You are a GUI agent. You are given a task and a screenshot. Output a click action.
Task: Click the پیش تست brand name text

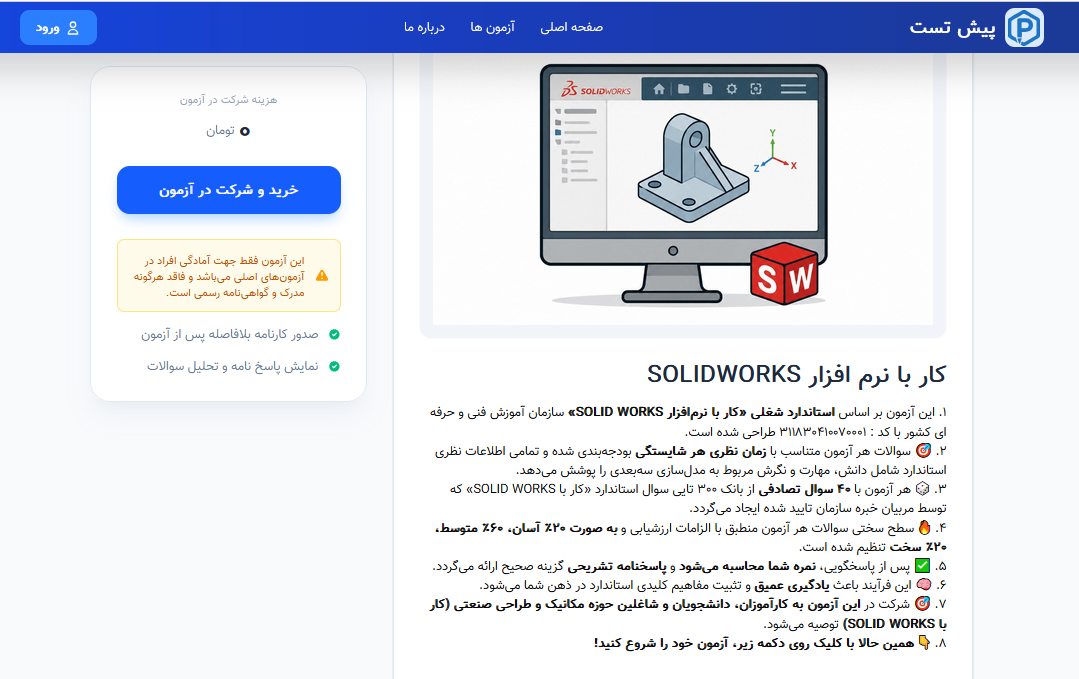click(x=952, y=28)
